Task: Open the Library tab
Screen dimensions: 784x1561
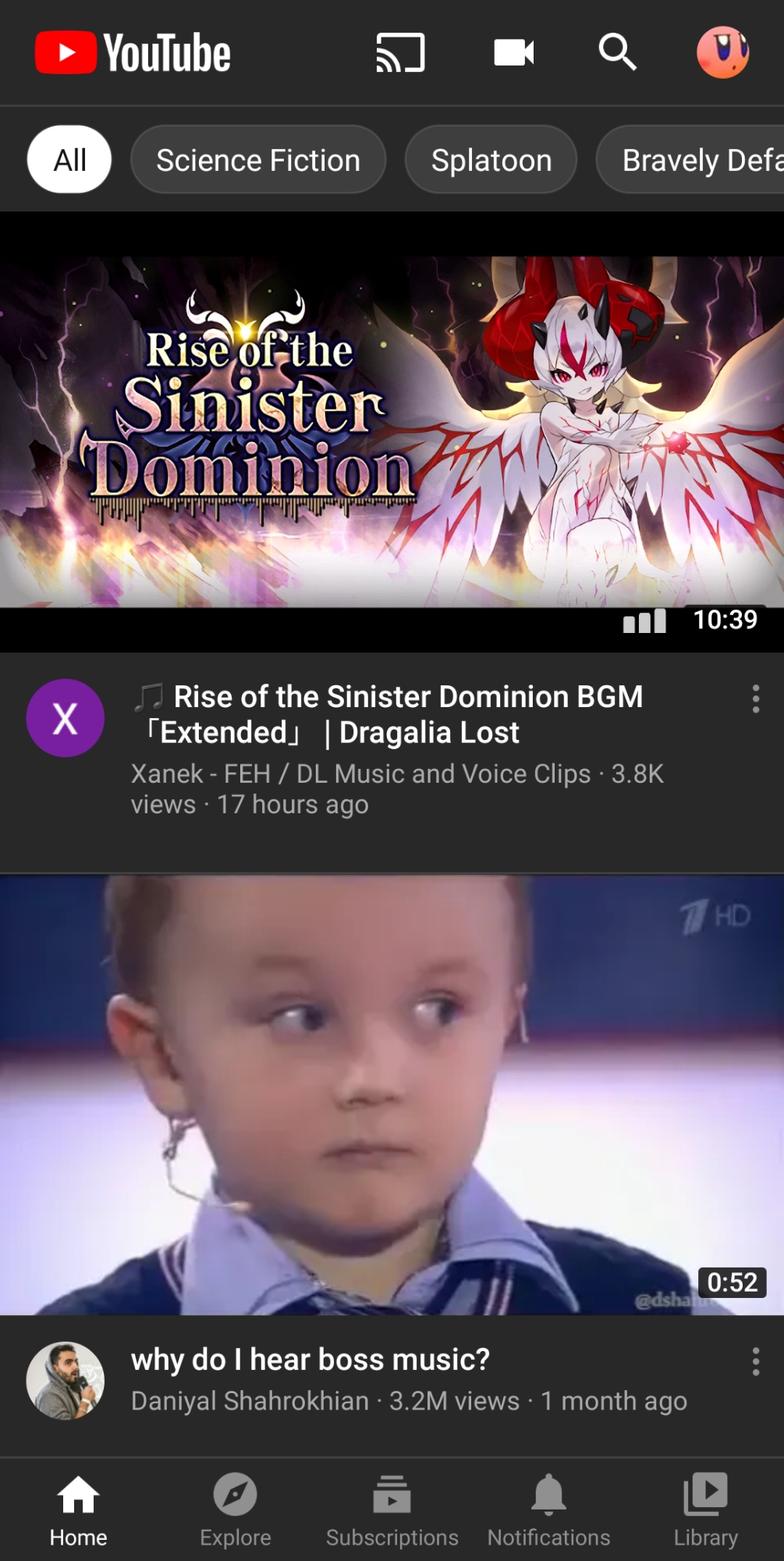Action: pos(706,1510)
